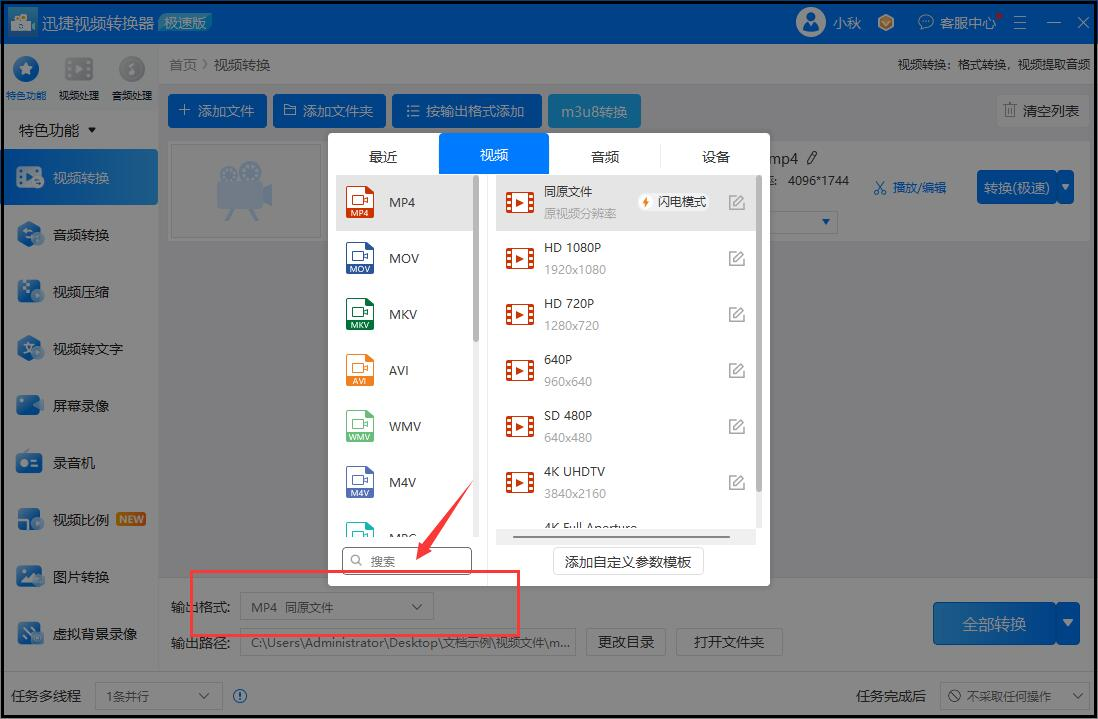The height and width of the screenshot is (719, 1098).
Task: Select 图片转换 in the sidebar
Action: coord(80,576)
